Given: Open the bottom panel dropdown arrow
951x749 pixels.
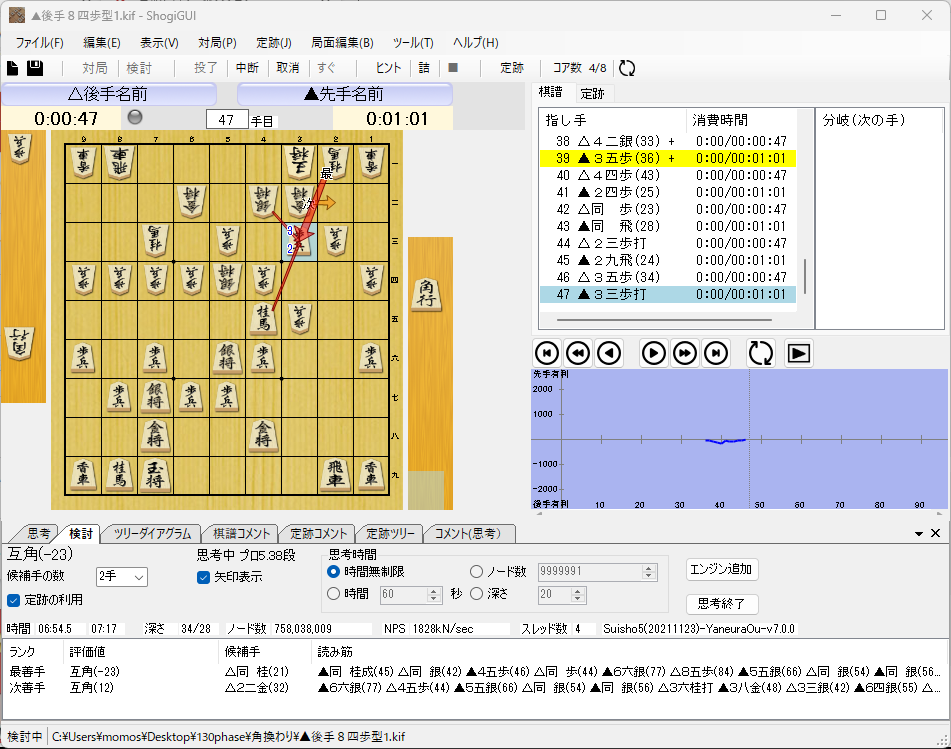Looking at the screenshot, I should point(919,534).
